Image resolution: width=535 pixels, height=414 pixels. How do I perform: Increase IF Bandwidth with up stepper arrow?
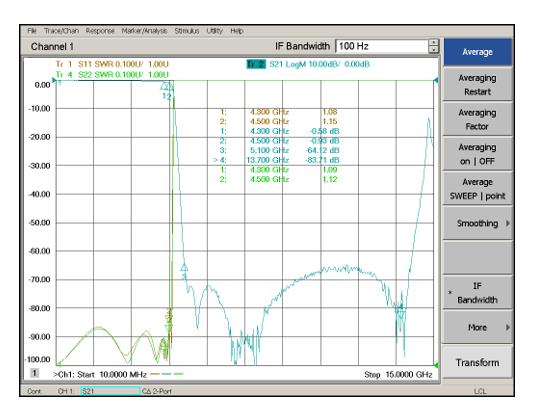click(434, 43)
